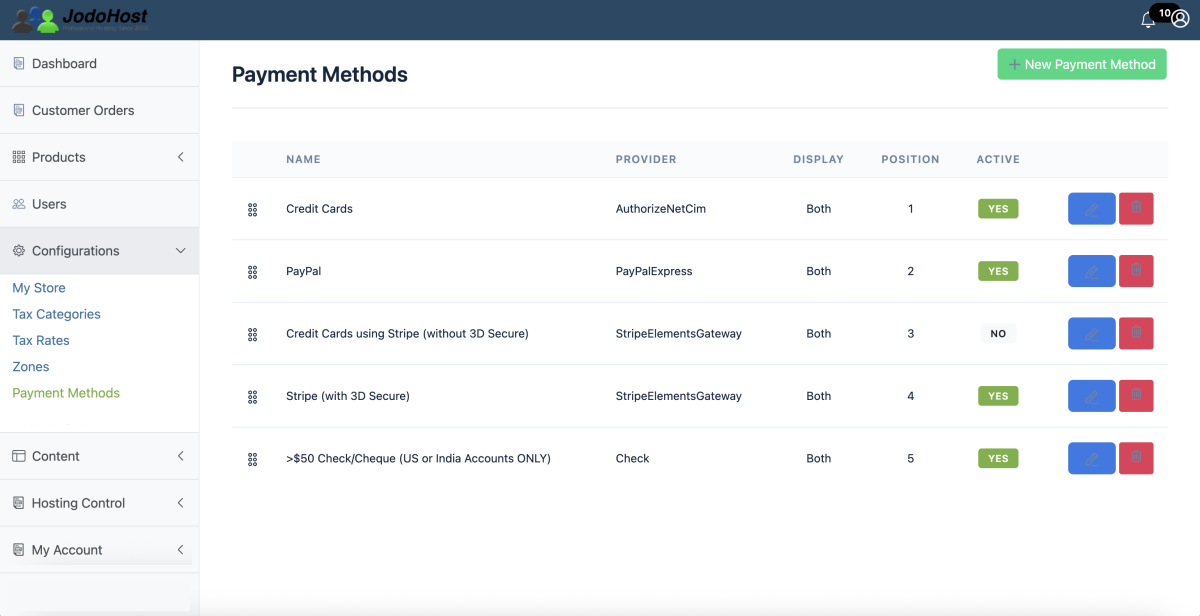1200x616 pixels.
Task: Click the YES active badge for PayPal
Action: click(998, 271)
